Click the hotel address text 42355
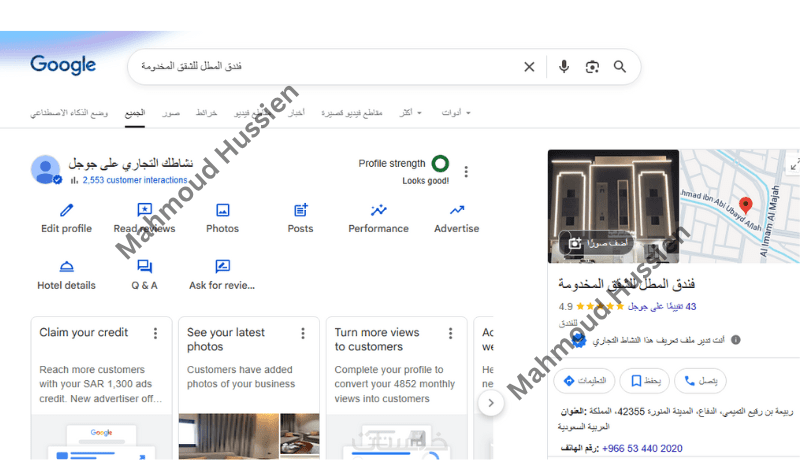The height and width of the screenshot is (460, 800). click(676, 418)
